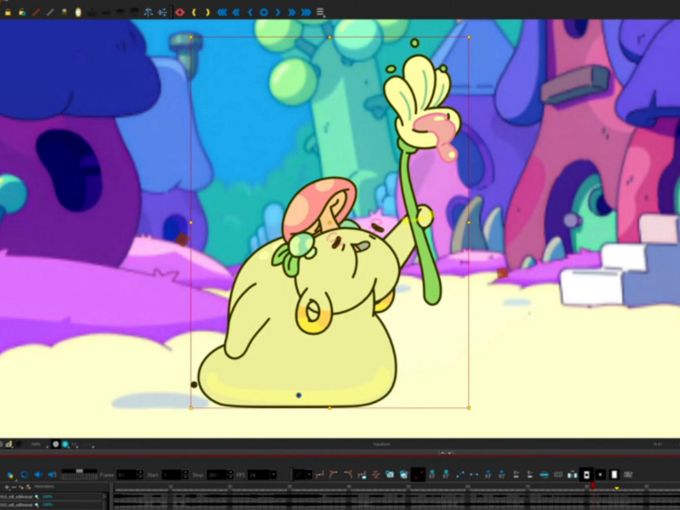This screenshot has width=680, height=510.
Task: Click the single right chevron icon
Action: point(278,13)
